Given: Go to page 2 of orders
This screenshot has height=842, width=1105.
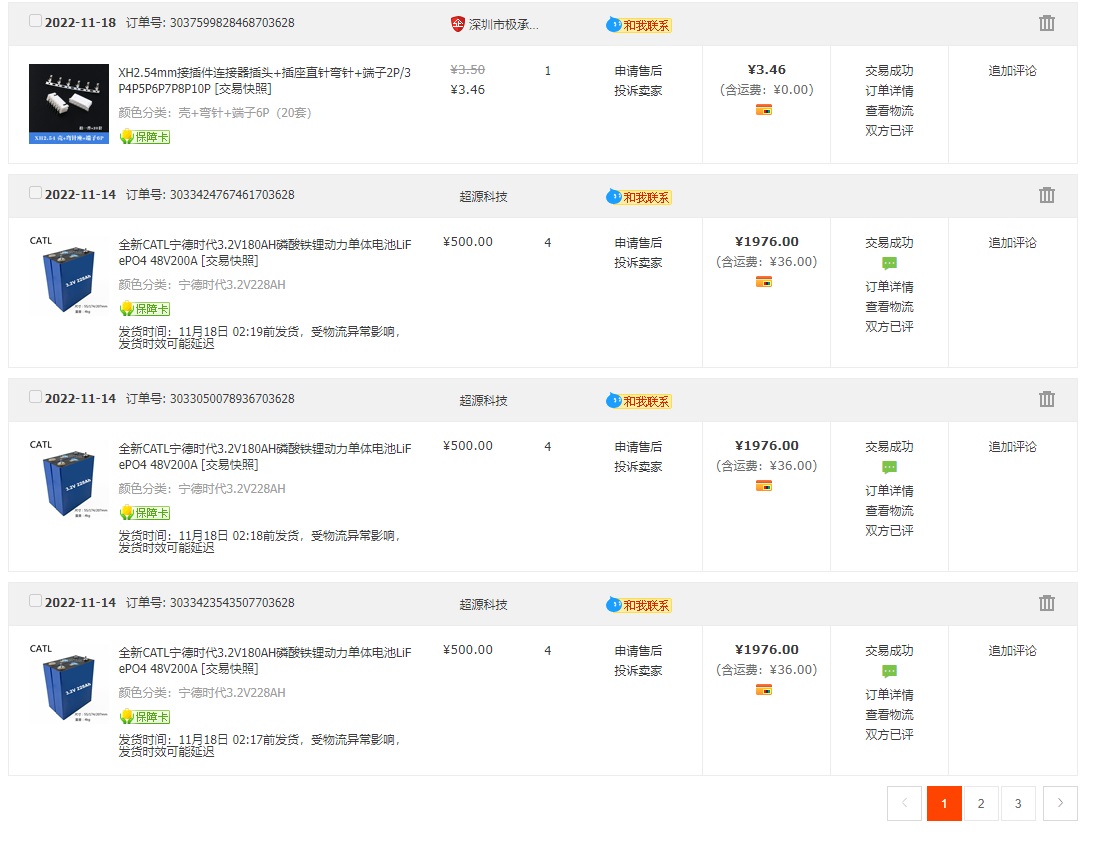Looking at the screenshot, I should pos(981,803).
